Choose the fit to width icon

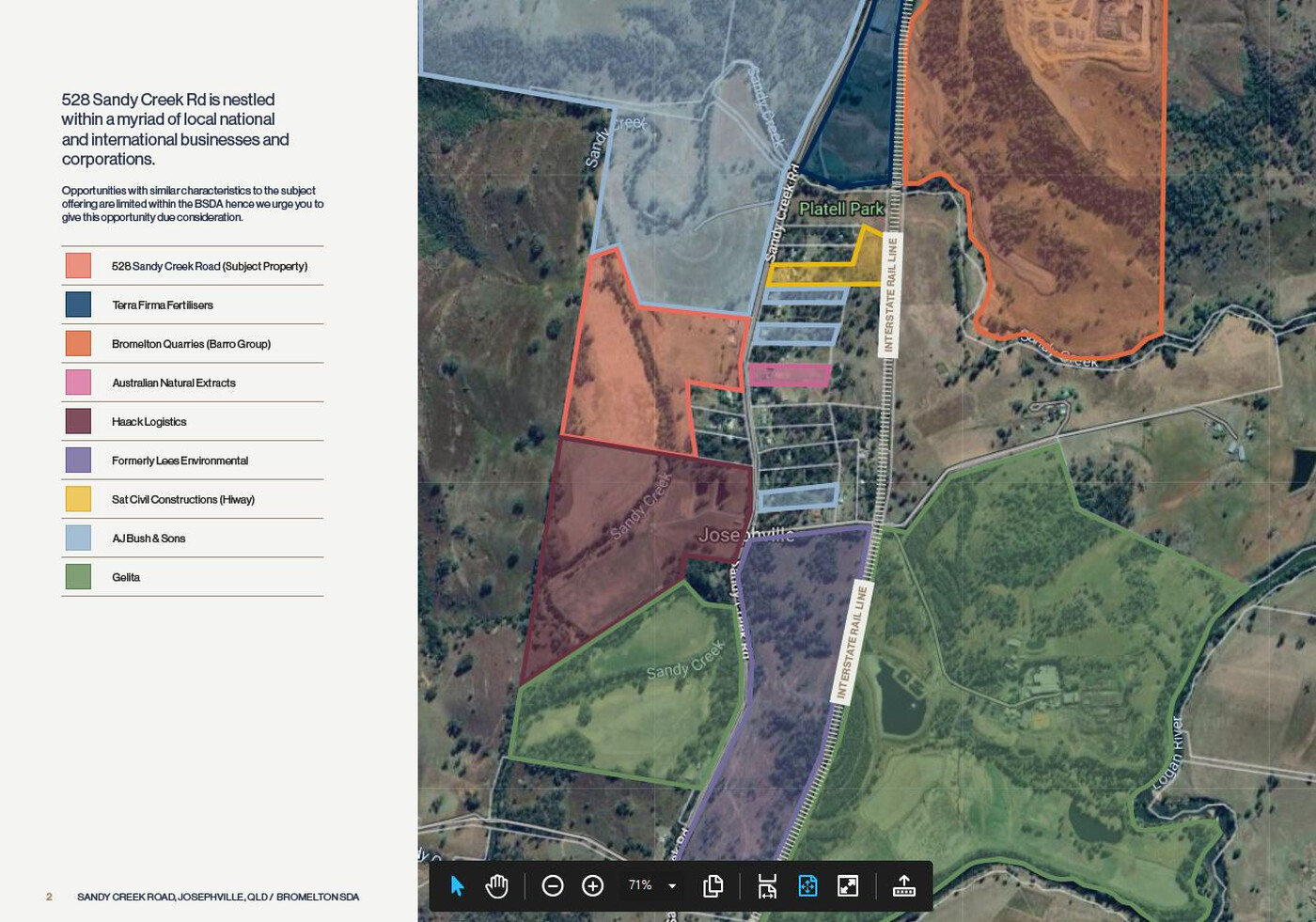click(767, 885)
